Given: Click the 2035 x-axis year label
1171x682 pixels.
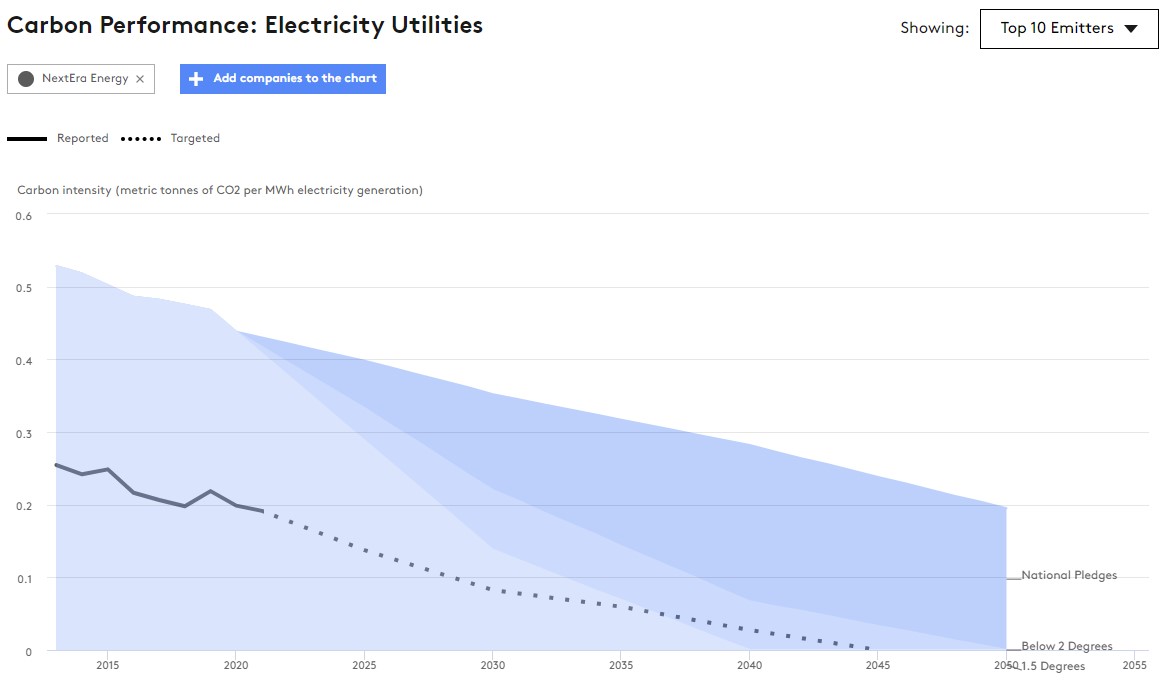Looking at the screenshot, I should click(620, 665).
